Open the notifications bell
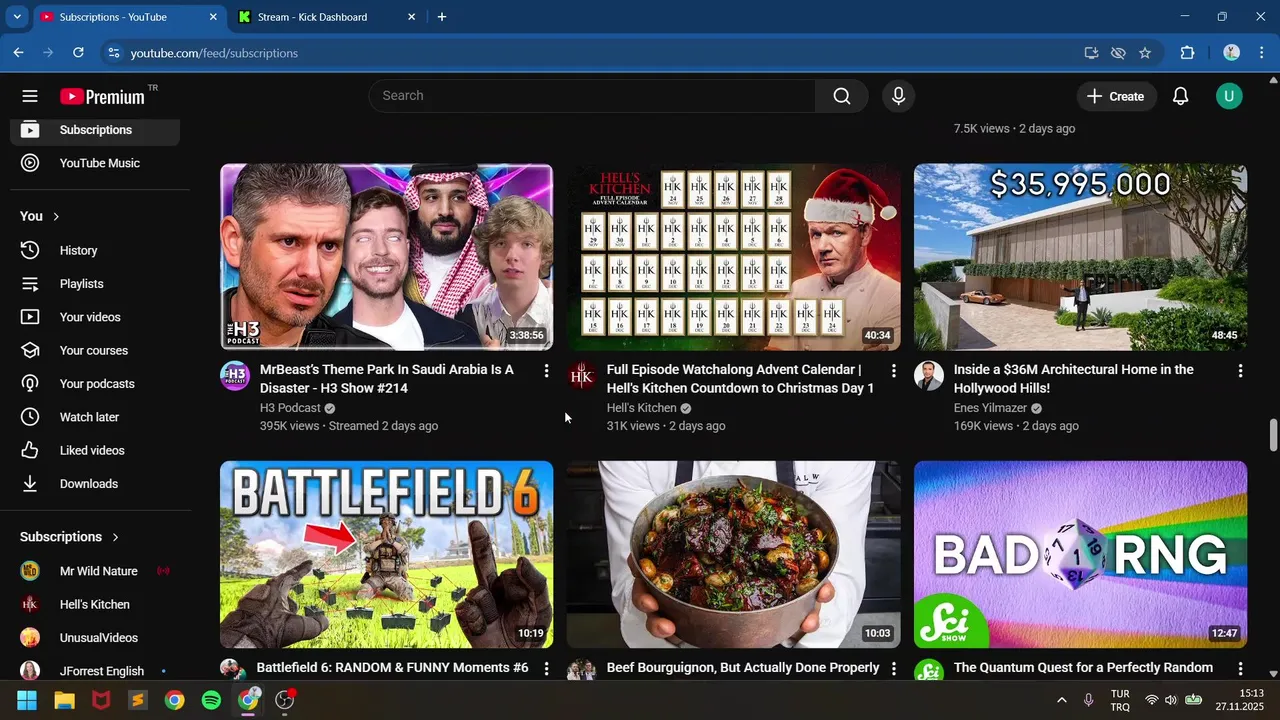Screen dimensions: 1280x720 click(1180, 96)
